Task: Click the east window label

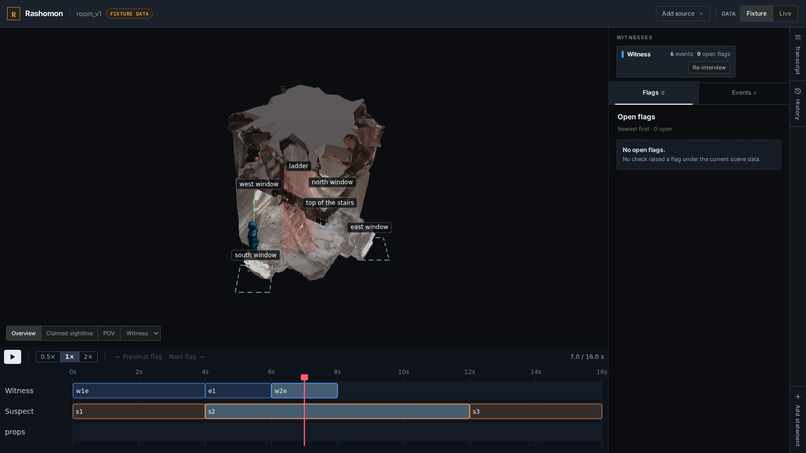Action: (369, 227)
